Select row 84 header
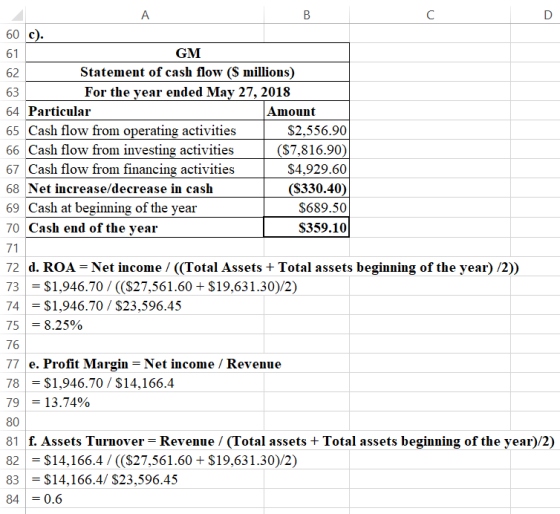The height and width of the screenshot is (514, 560). pos(13,499)
